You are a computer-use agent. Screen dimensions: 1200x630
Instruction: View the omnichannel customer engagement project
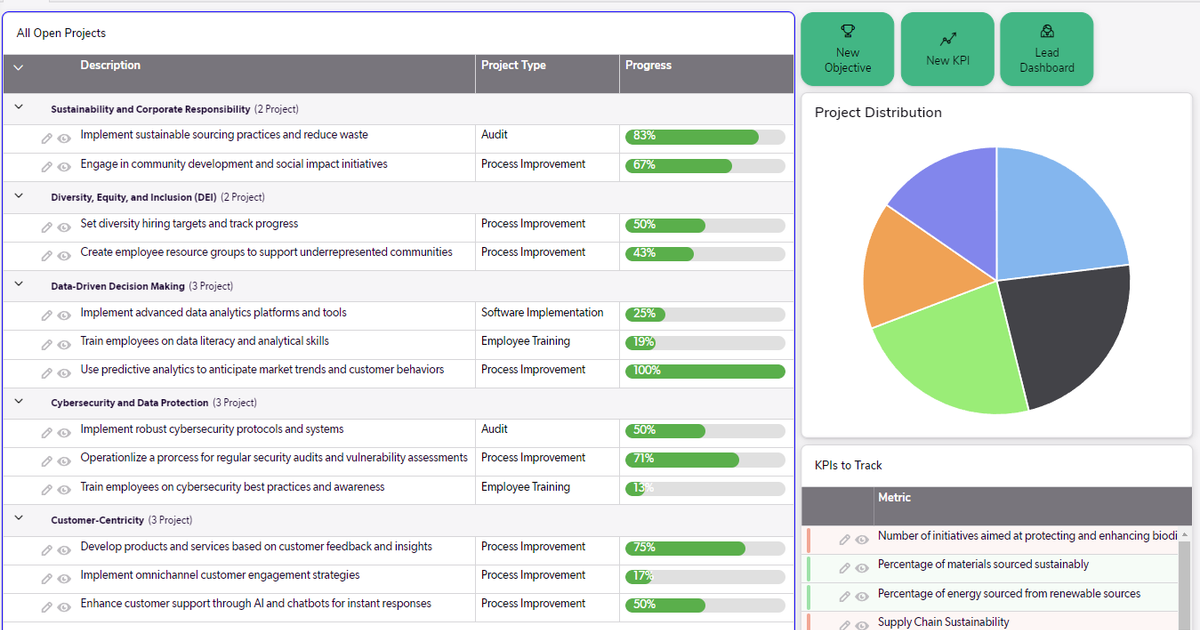coord(64,579)
